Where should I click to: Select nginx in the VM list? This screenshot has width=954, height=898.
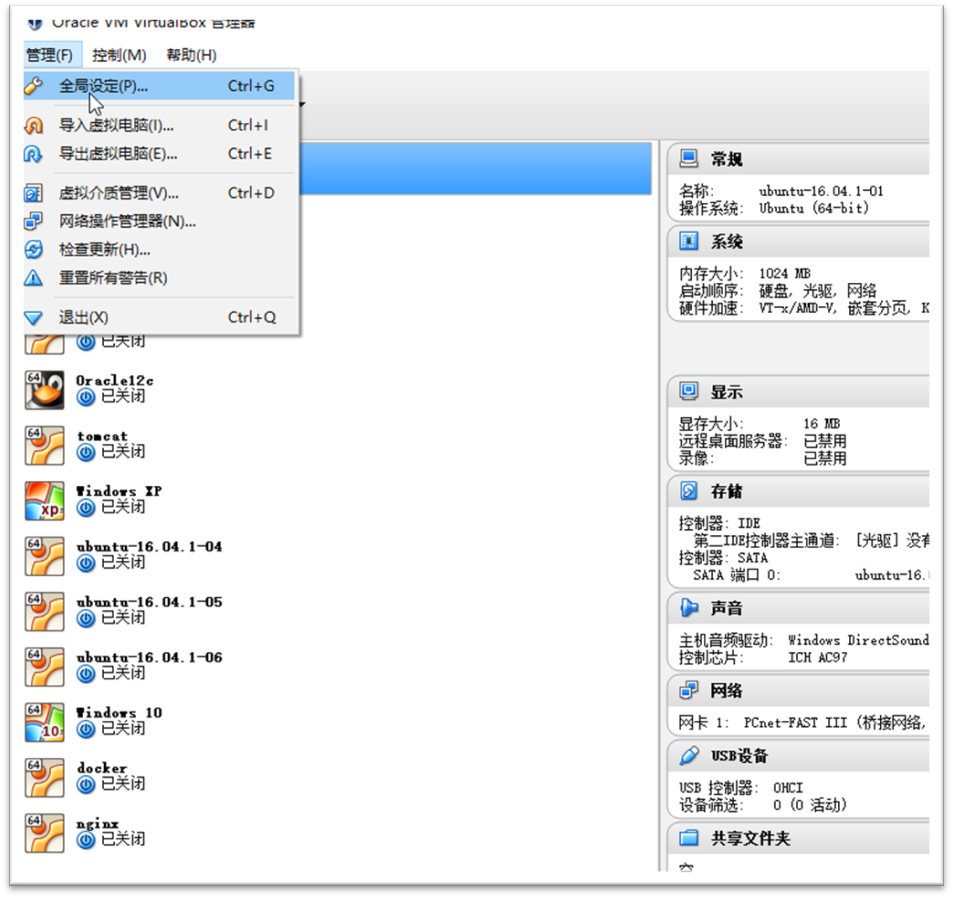[x=97, y=824]
